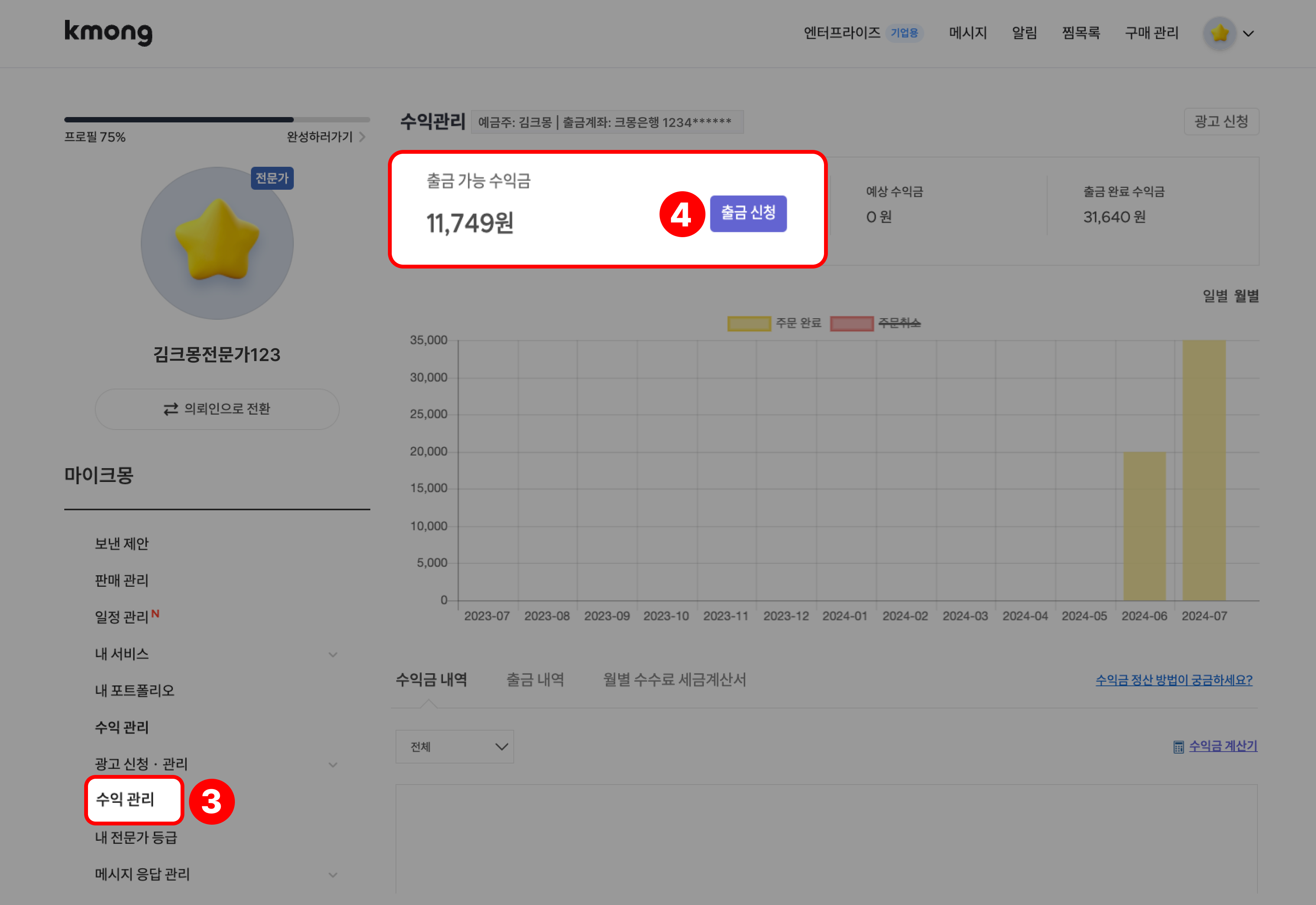Switch chart to 일별 view
1316x905 pixels.
tap(1215, 295)
